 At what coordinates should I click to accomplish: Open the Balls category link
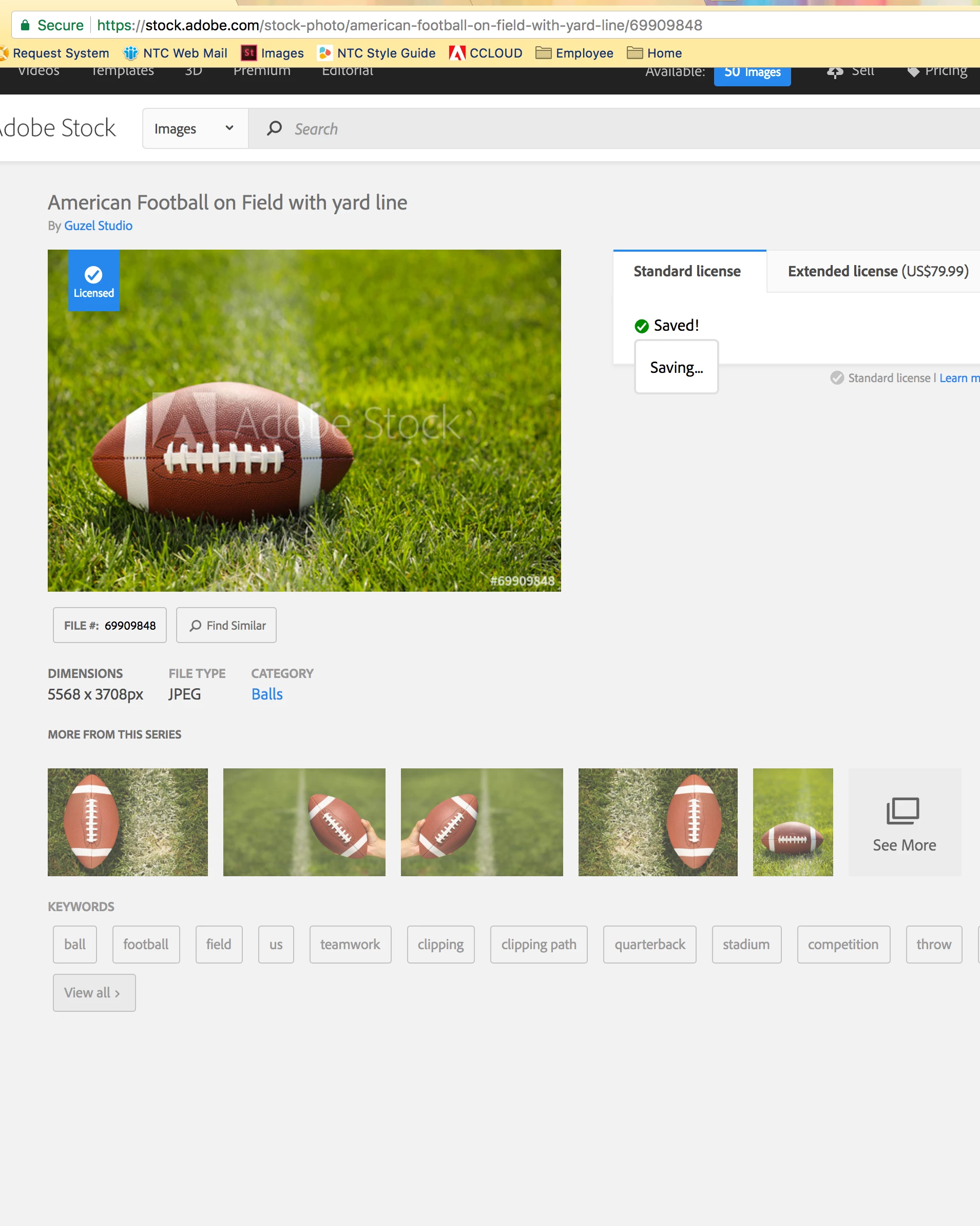pyautogui.click(x=267, y=694)
